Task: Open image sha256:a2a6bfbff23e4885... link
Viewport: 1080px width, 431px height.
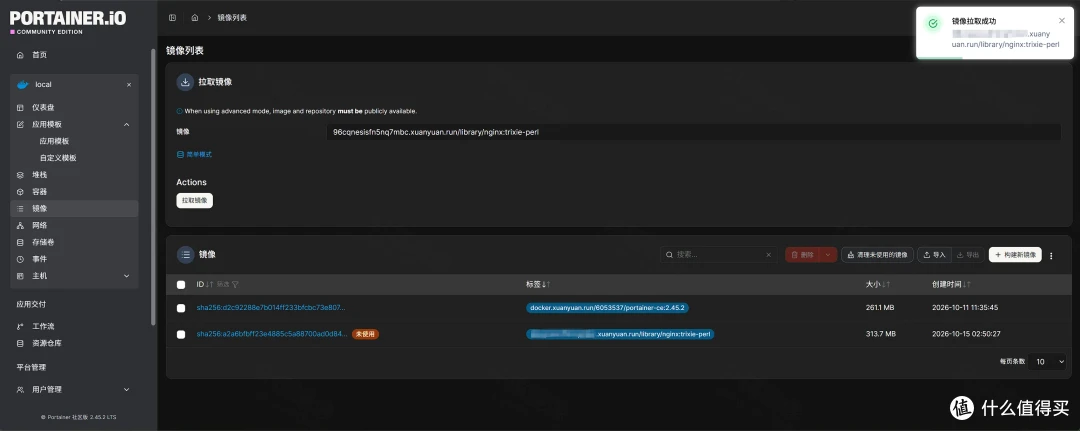Action: click(x=272, y=335)
